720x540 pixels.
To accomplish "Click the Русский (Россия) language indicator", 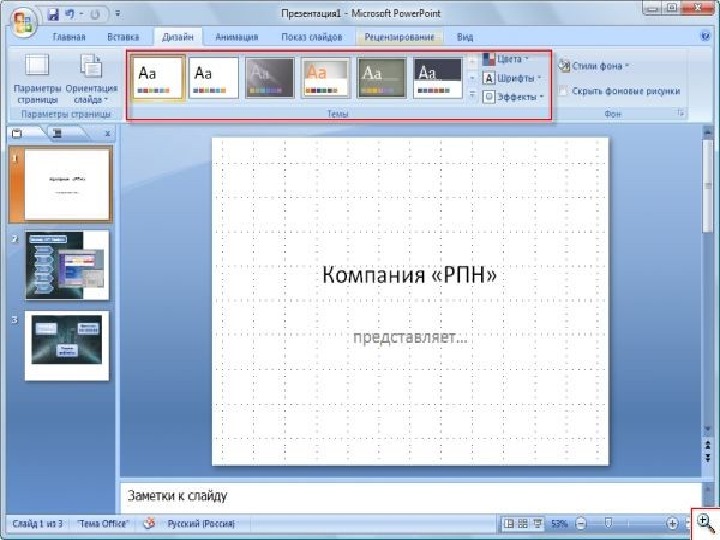I will (201, 524).
